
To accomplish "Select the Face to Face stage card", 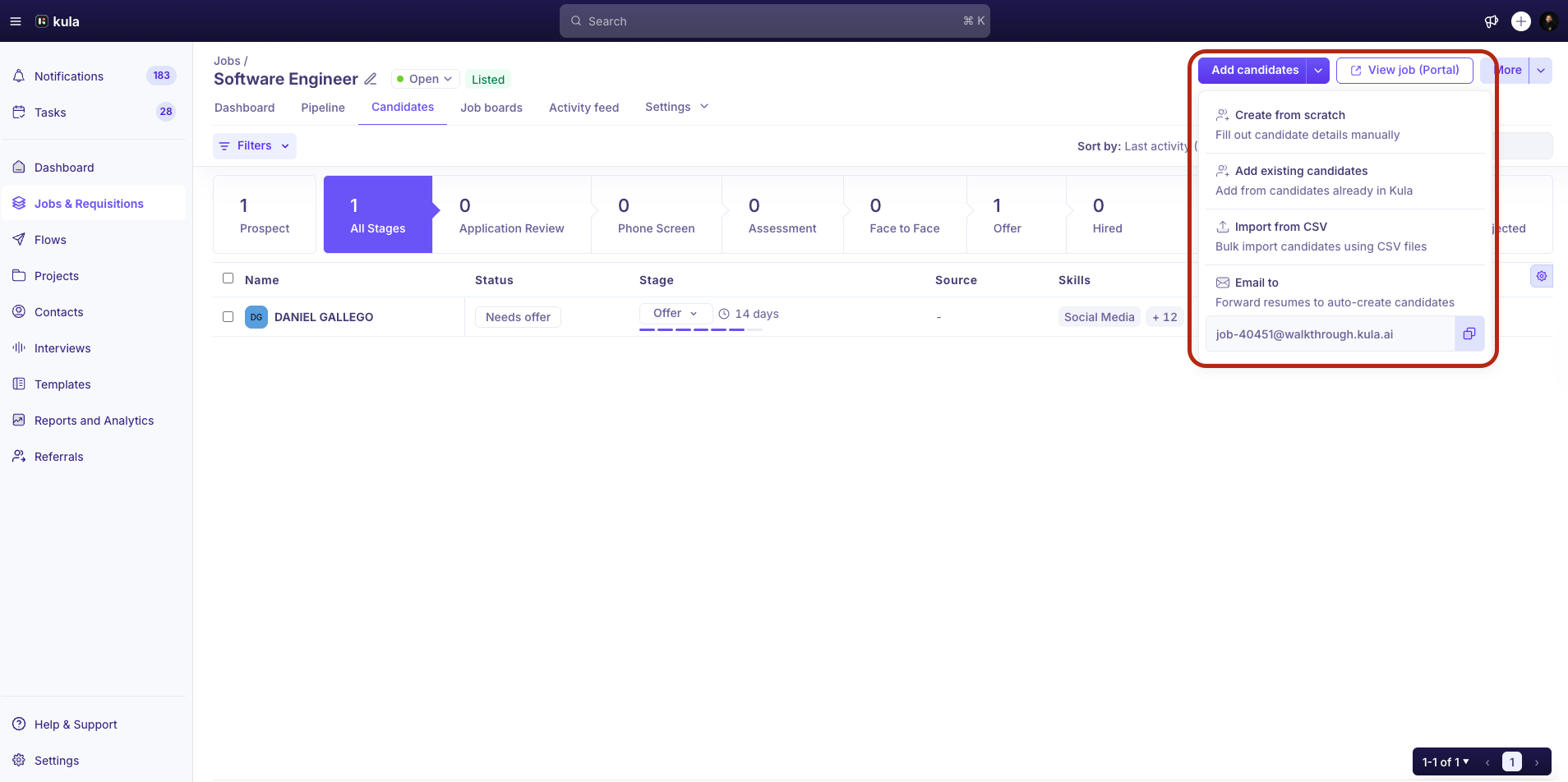I will pos(905,214).
